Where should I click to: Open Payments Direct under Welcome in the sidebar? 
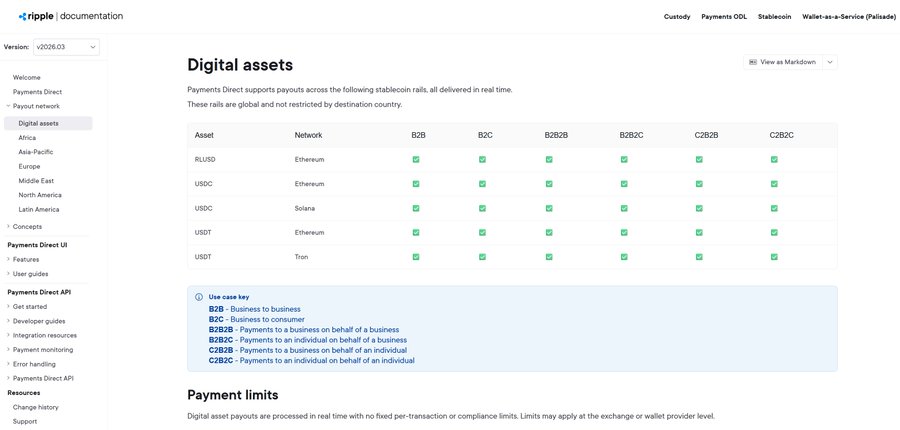(37, 92)
